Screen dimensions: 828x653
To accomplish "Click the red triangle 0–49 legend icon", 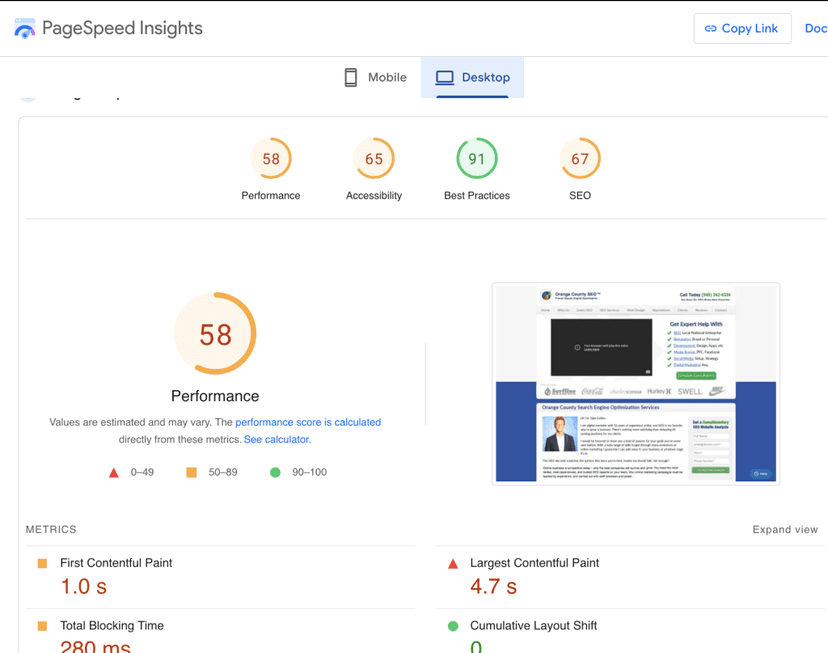I will pos(114,472).
